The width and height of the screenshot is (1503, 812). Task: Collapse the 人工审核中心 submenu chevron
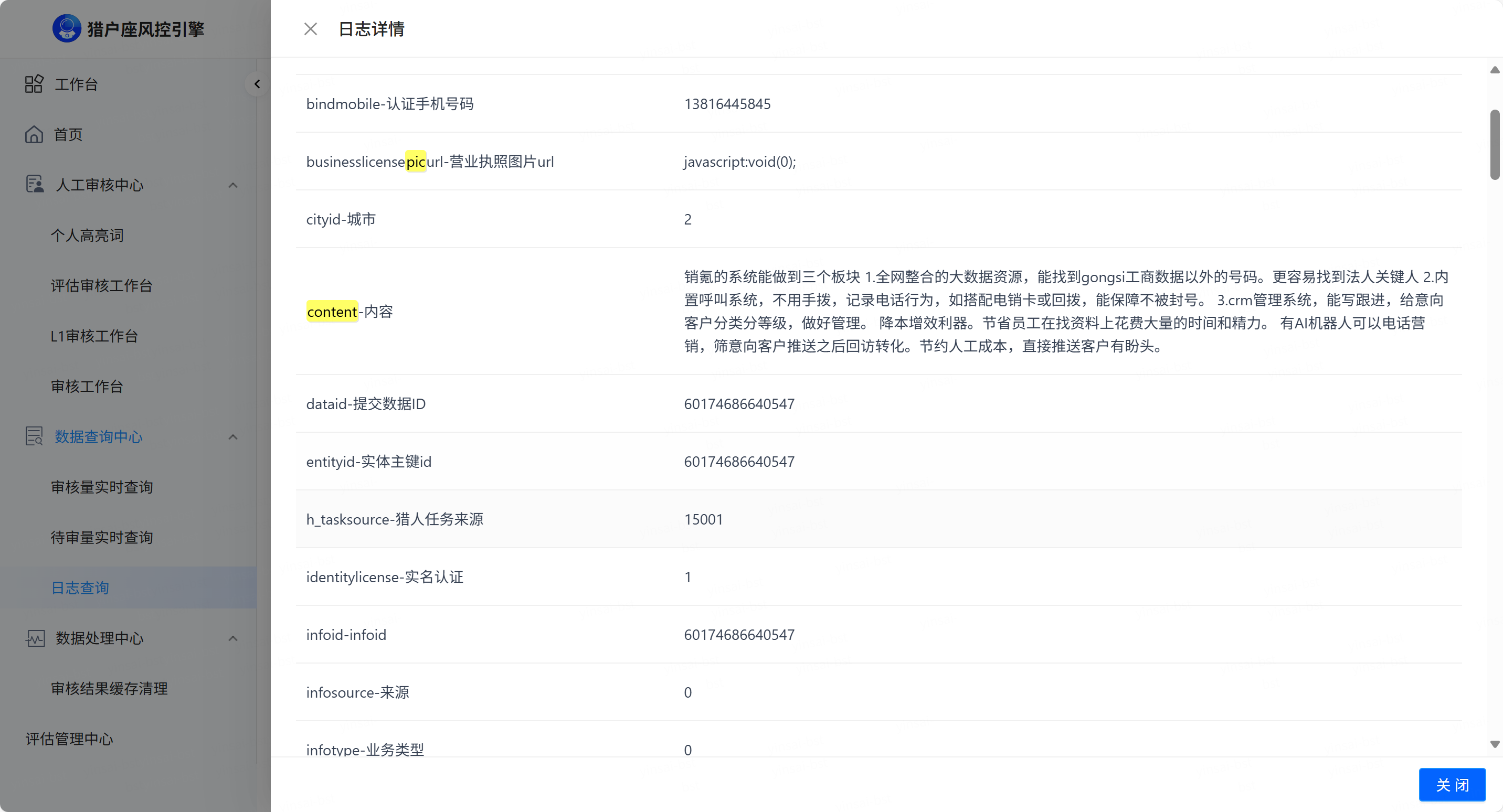(233, 185)
